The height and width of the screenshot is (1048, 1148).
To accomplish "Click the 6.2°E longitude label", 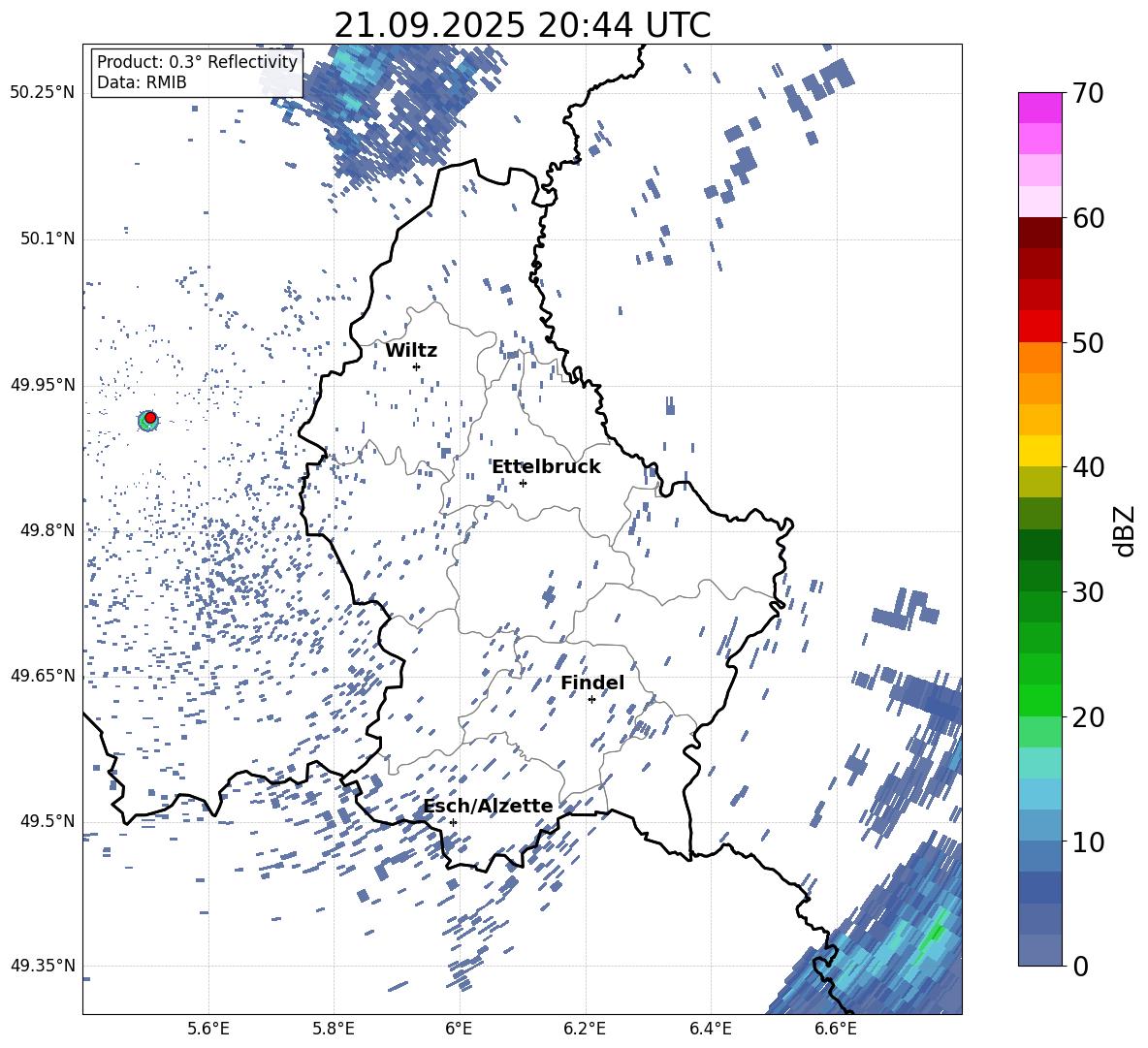I will 585,1029.
